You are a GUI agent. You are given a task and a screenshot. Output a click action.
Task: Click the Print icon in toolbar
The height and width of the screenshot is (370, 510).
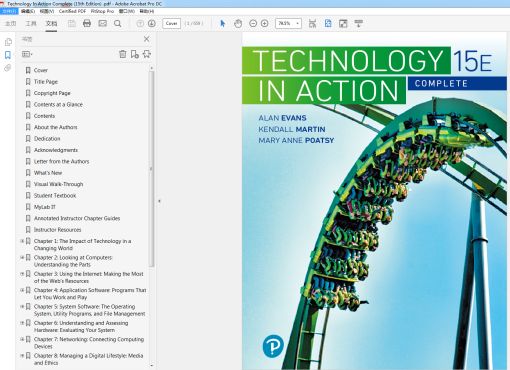tap(87, 23)
